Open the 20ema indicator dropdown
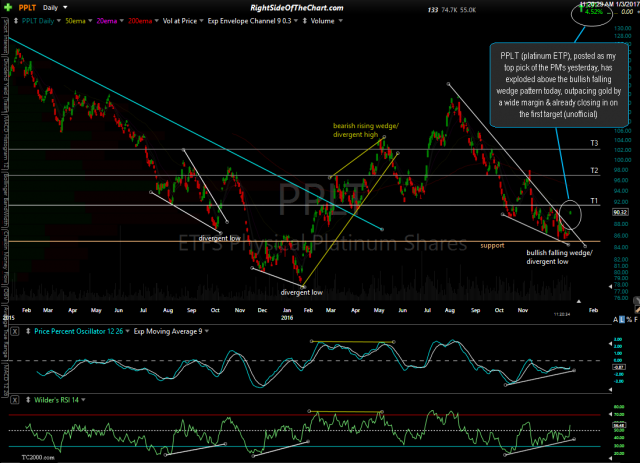640x463 pixels. point(122,21)
